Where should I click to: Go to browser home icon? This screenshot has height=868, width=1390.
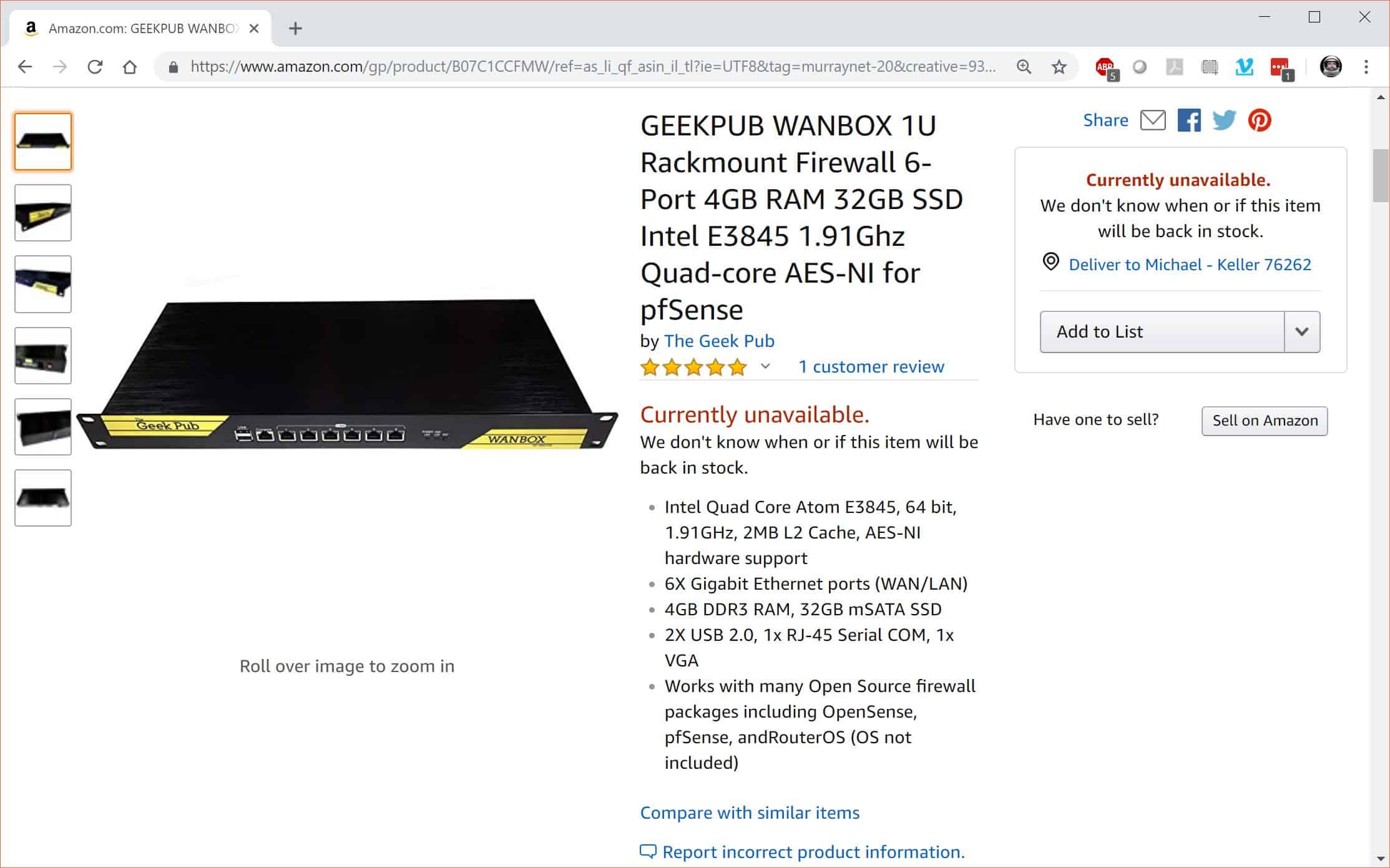pyautogui.click(x=130, y=67)
